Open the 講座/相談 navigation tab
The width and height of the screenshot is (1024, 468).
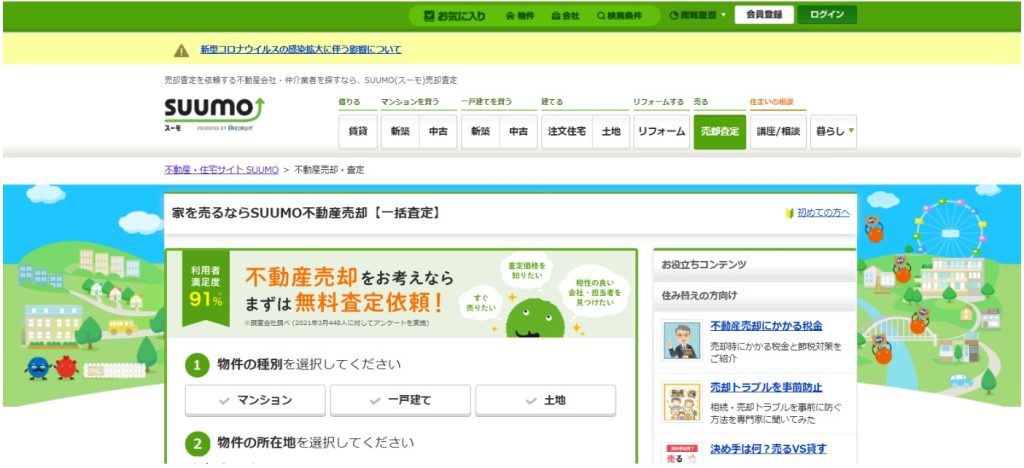[x=778, y=131]
